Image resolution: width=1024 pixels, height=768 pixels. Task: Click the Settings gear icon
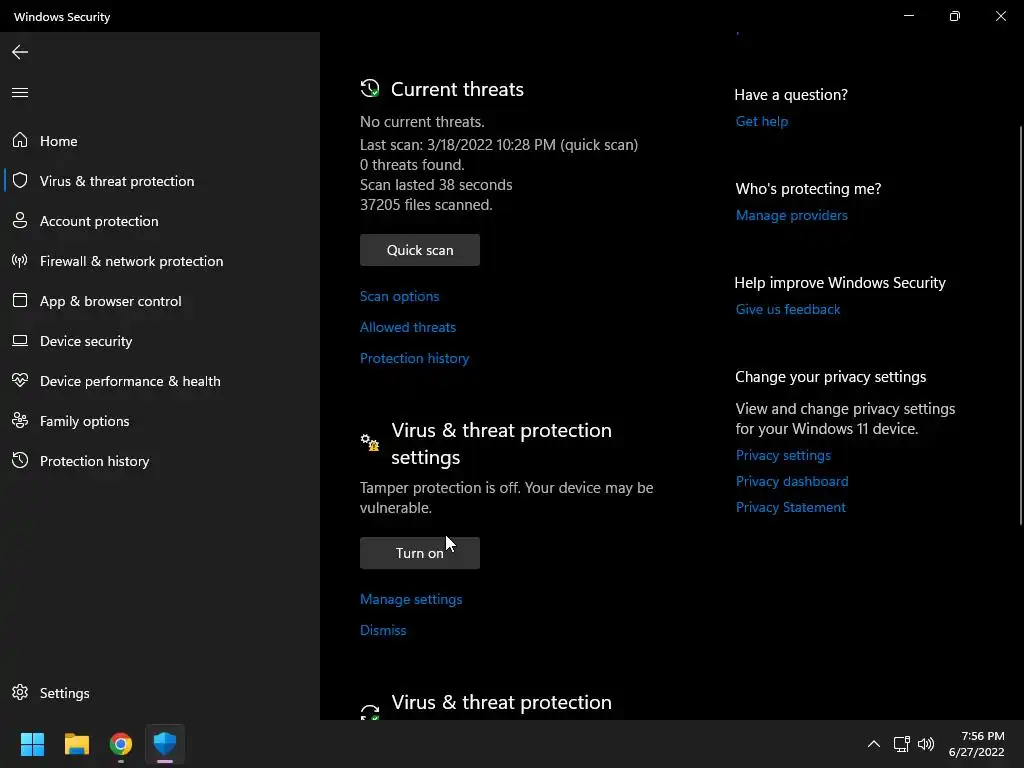[20, 692]
